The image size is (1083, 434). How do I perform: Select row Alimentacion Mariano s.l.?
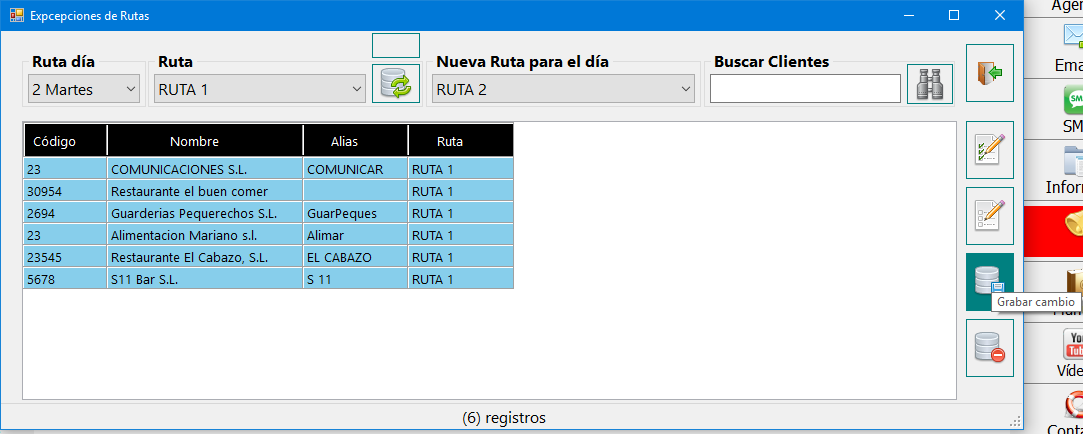click(269, 236)
